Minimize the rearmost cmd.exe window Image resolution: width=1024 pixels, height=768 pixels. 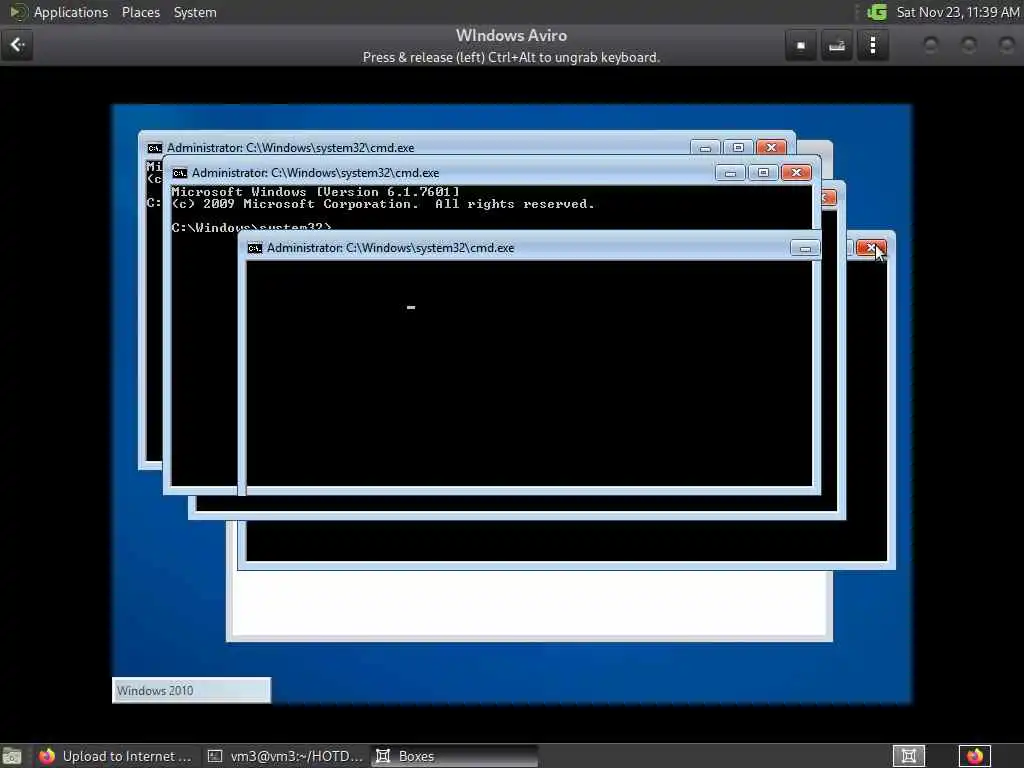(x=705, y=148)
